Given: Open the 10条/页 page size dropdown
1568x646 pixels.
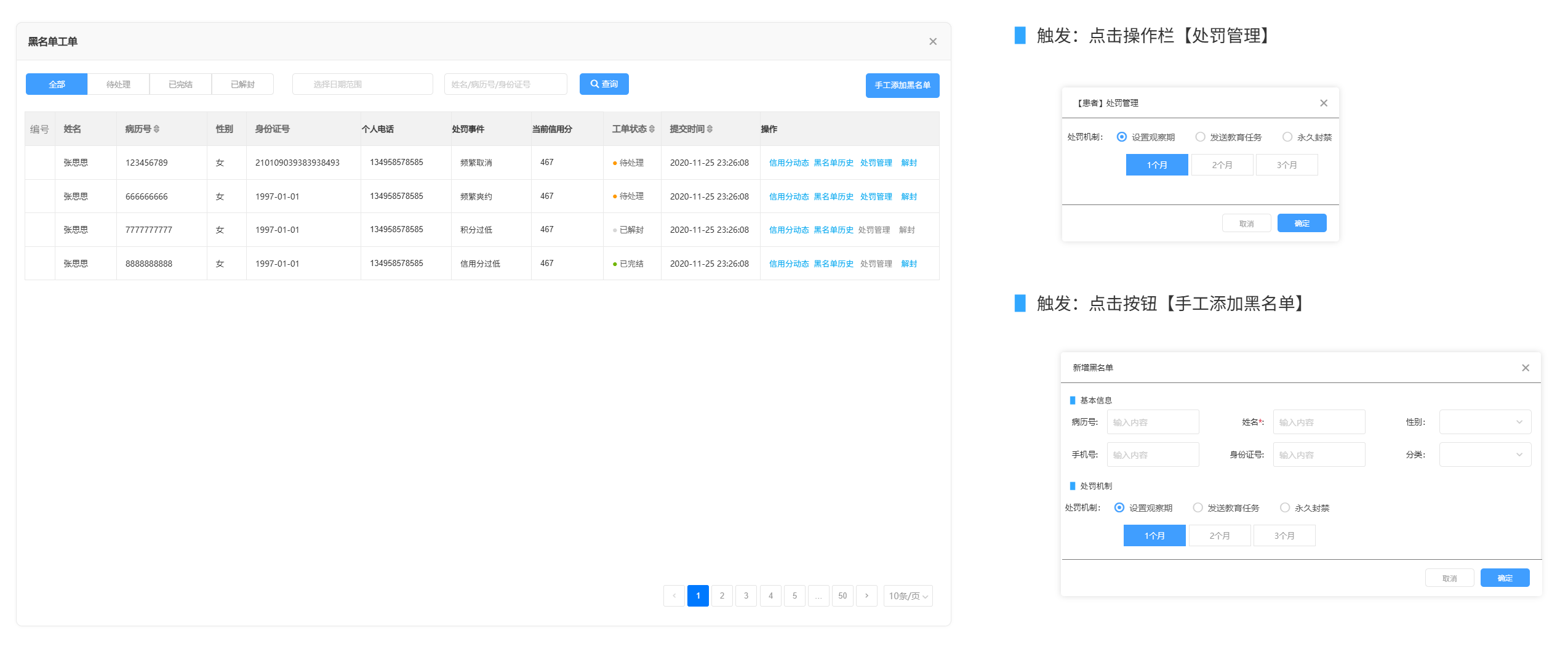Looking at the screenshot, I should pyautogui.click(x=908, y=596).
